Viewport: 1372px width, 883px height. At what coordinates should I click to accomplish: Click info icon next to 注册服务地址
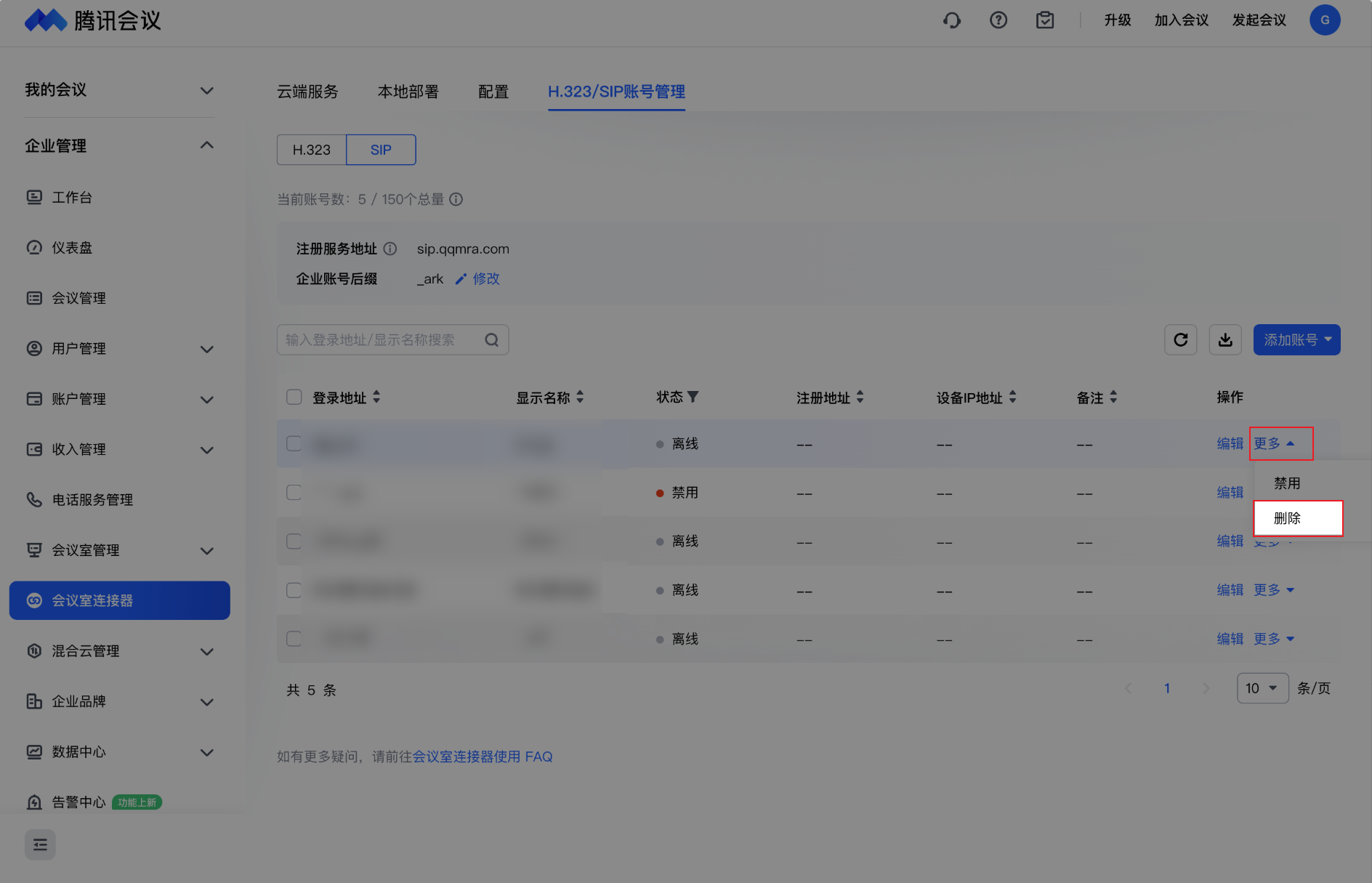pyautogui.click(x=390, y=249)
